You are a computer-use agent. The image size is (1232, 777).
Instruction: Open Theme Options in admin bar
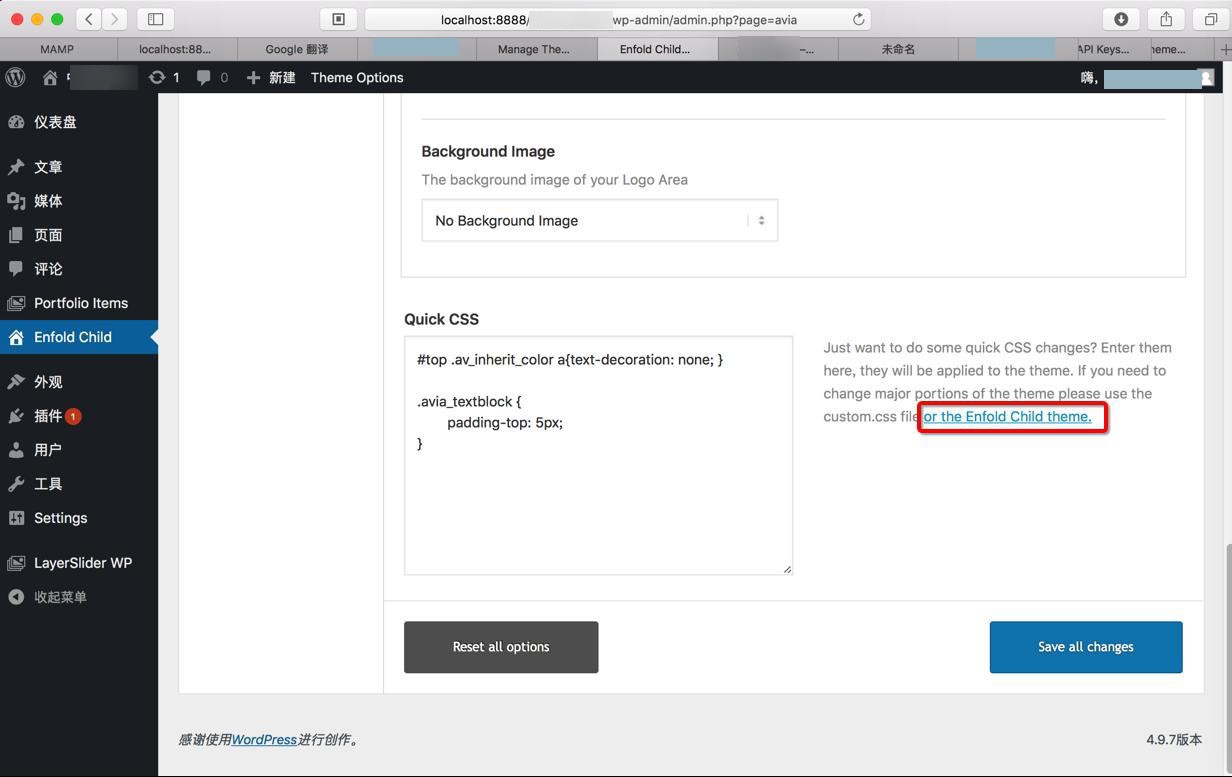pos(357,77)
